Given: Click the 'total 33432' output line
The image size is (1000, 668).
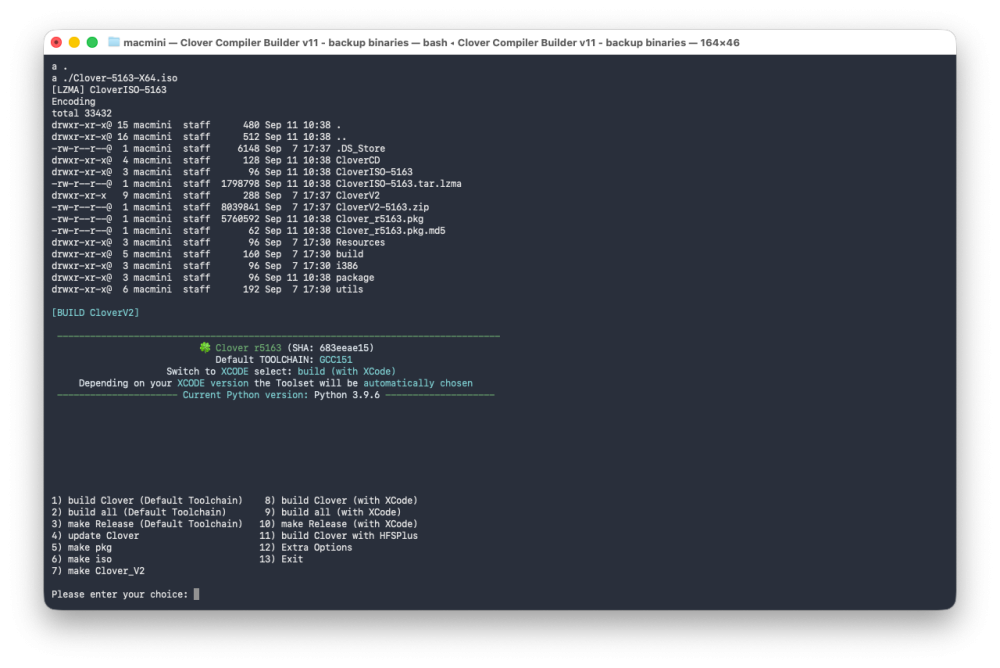Looking at the screenshot, I should (82, 113).
